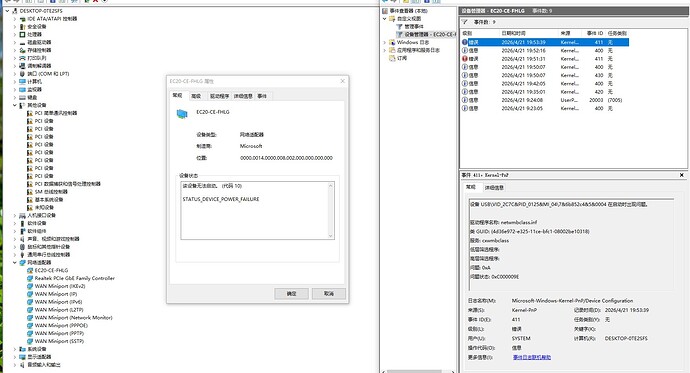The image size is (690, 373).
Task: Open the 详细信息 tab in the event preview pane
Action: (494, 187)
